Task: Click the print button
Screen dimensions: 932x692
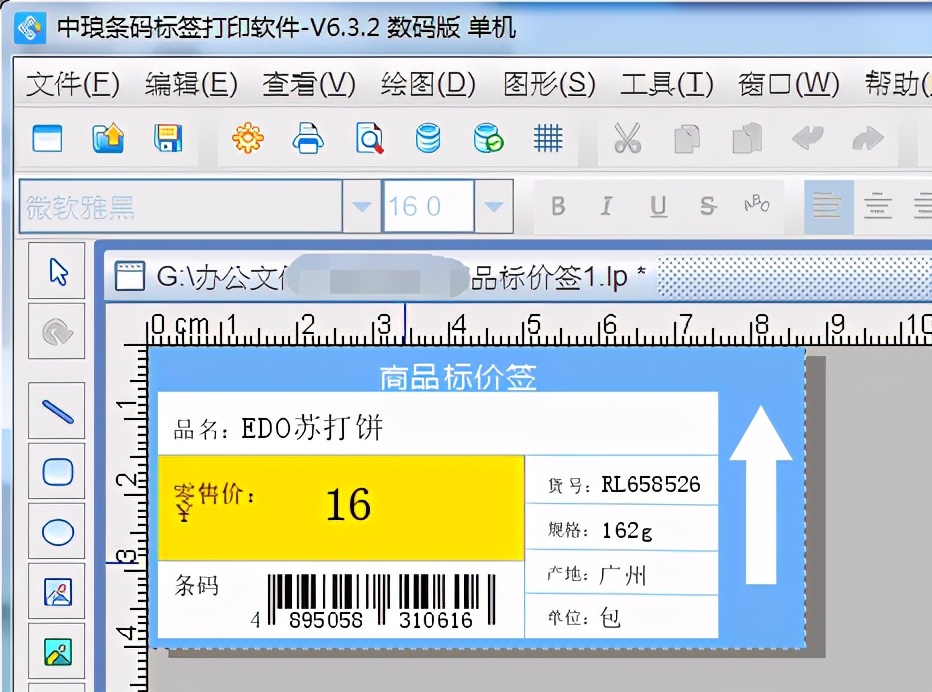Action: tap(307, 139)
